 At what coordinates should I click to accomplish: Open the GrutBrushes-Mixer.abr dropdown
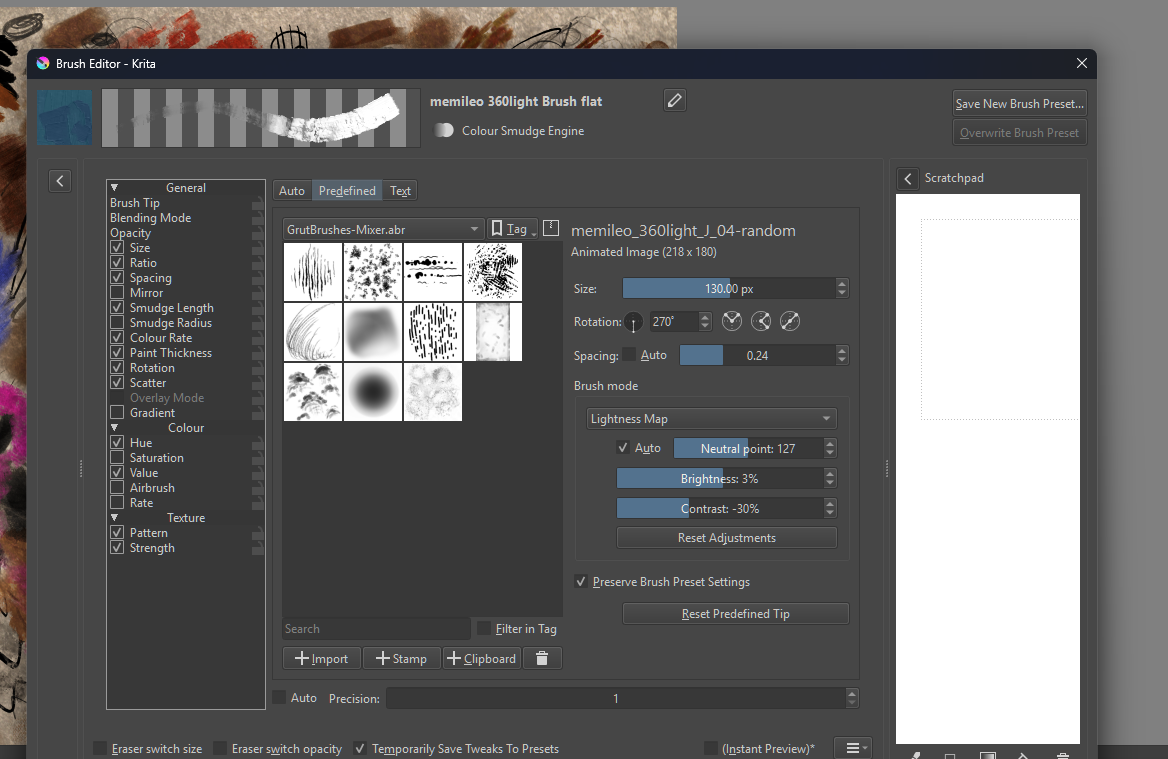coord(383,229)
